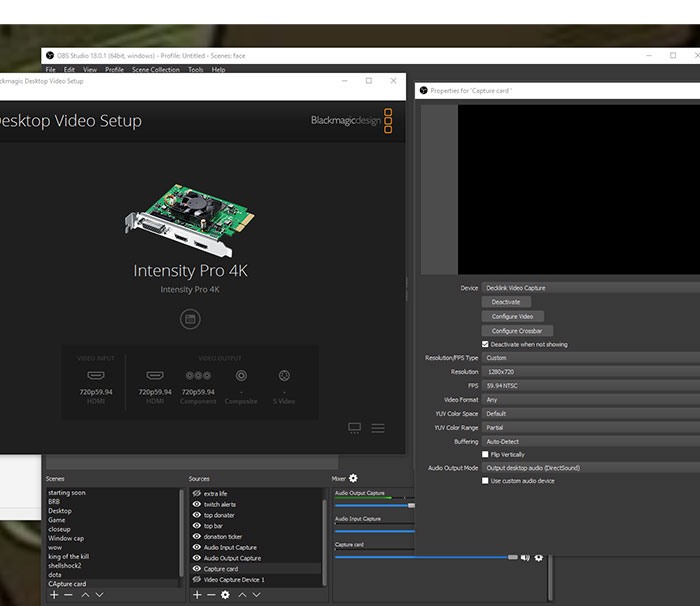
Task: Hide the Audio Output Capture source
Action: tap(196, 558)
